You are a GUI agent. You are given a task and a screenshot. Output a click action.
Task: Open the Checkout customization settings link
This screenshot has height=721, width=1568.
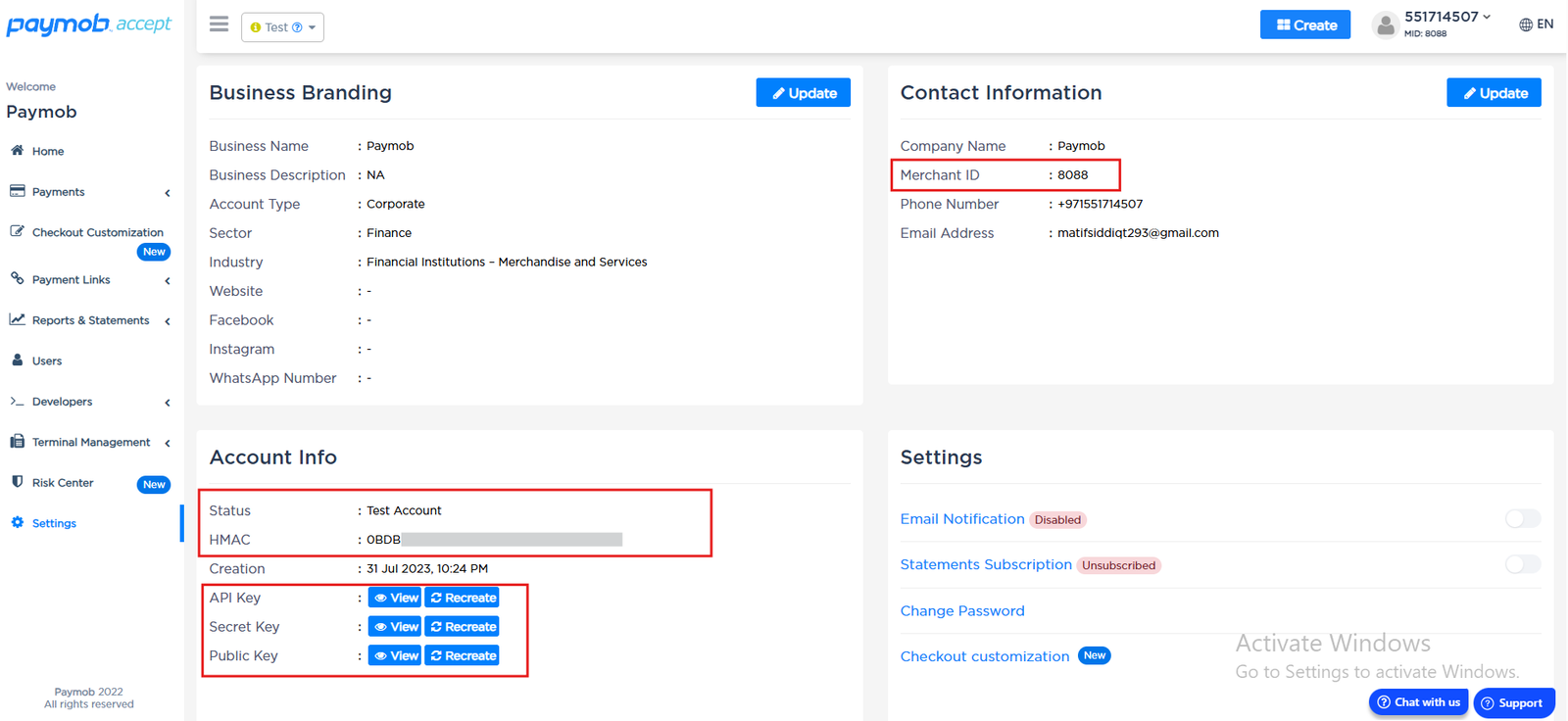click(985, 656)
